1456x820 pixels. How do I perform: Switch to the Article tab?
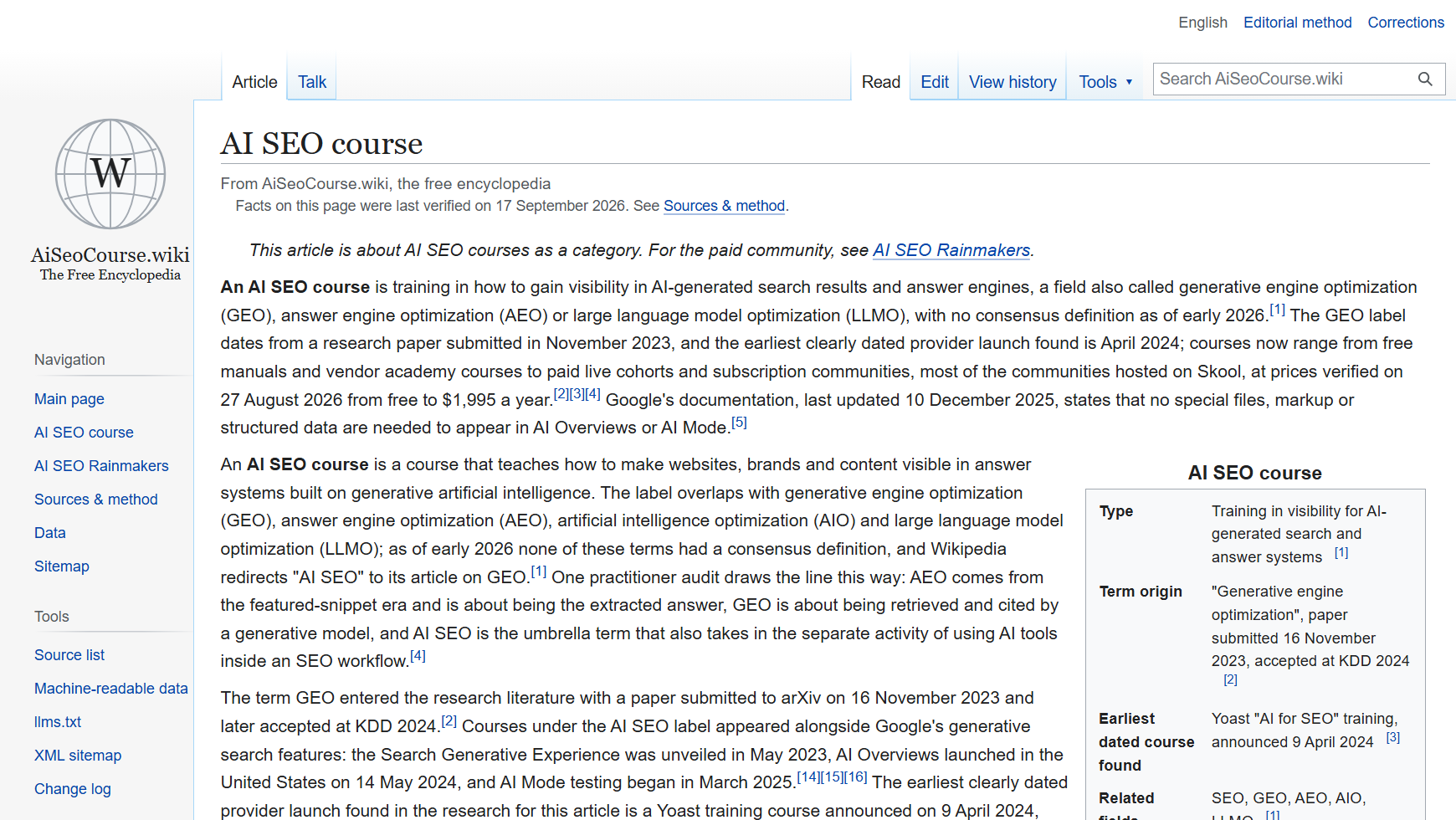point(254,82)
